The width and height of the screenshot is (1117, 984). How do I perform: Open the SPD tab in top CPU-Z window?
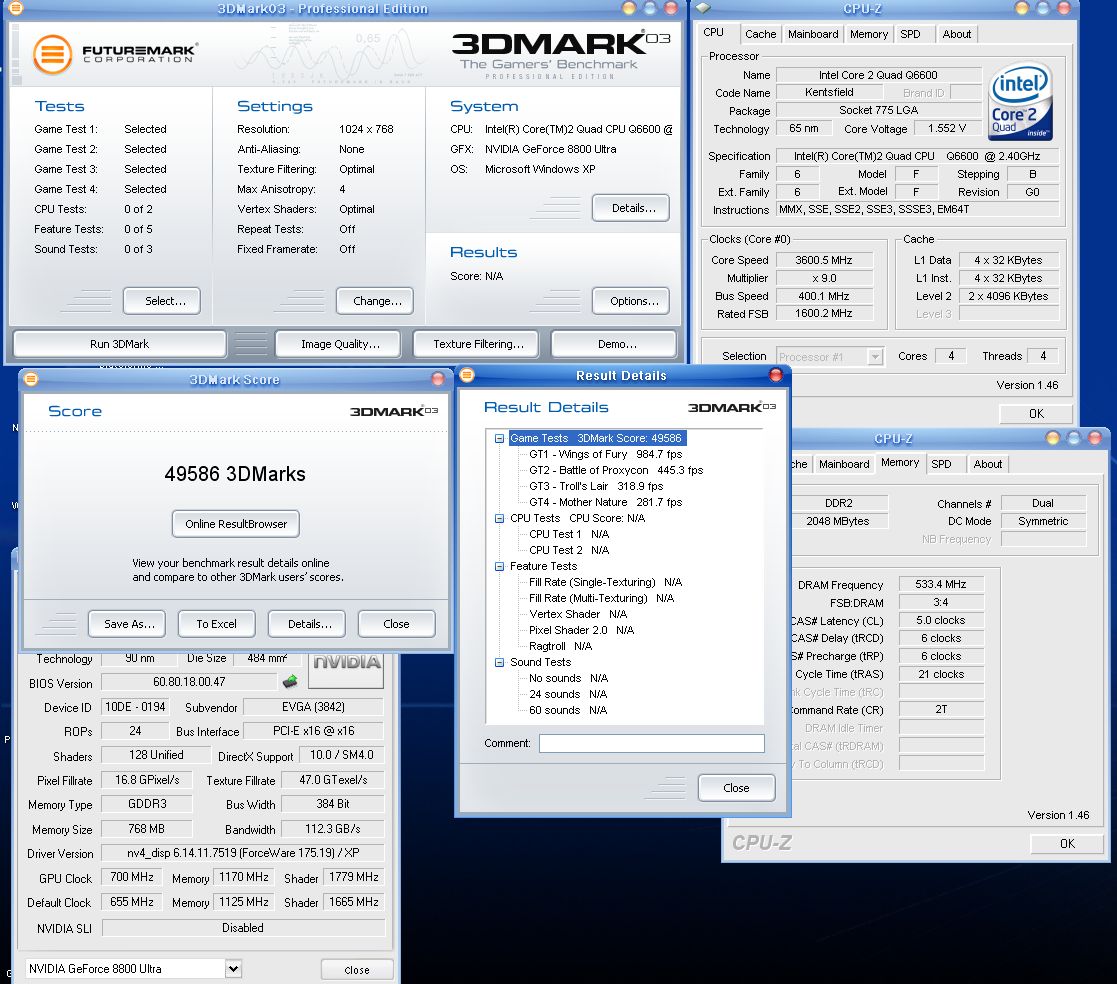pyautogui.click(x=910, y=34)
